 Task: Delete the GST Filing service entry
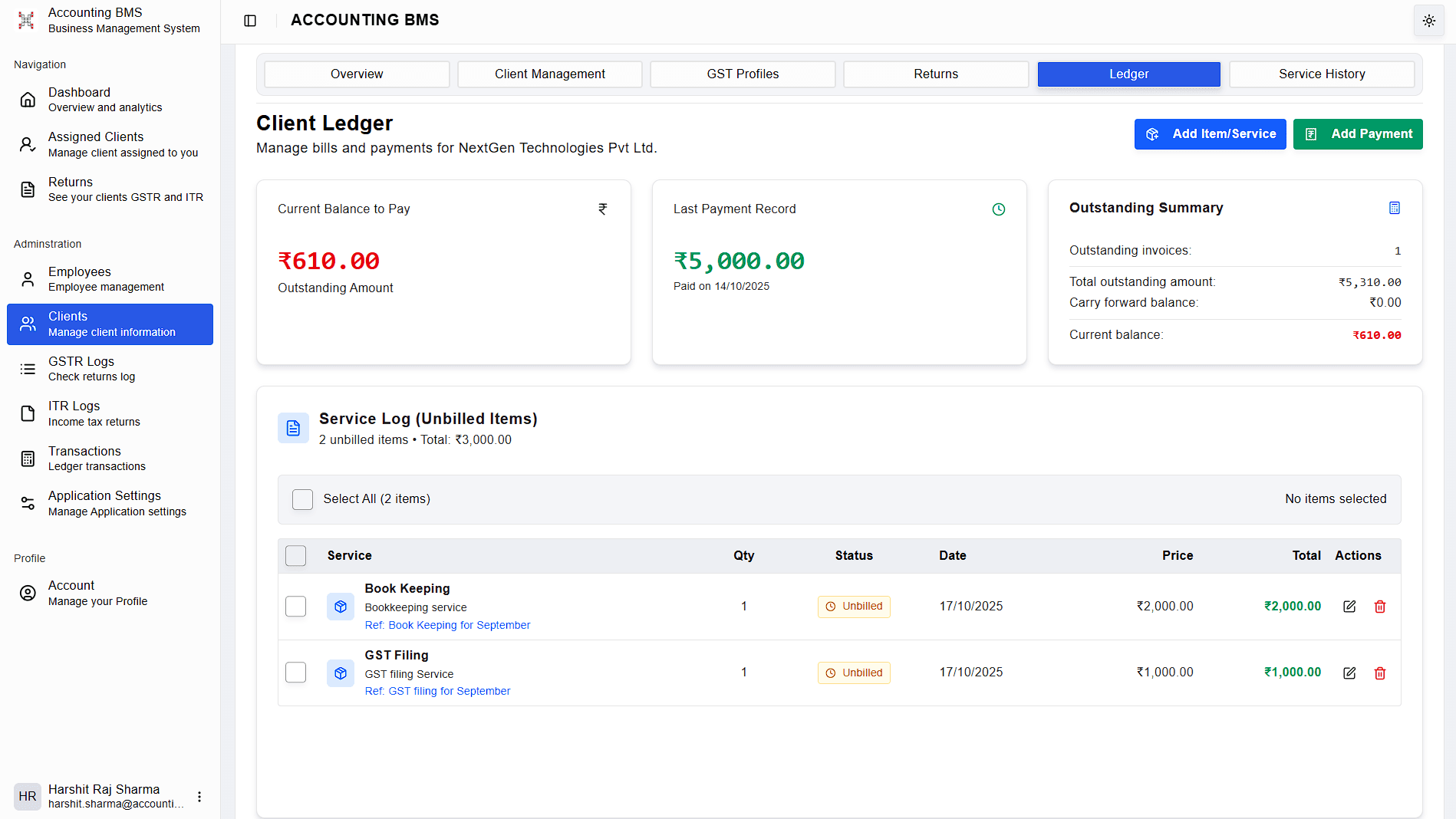pos(1379,673)
